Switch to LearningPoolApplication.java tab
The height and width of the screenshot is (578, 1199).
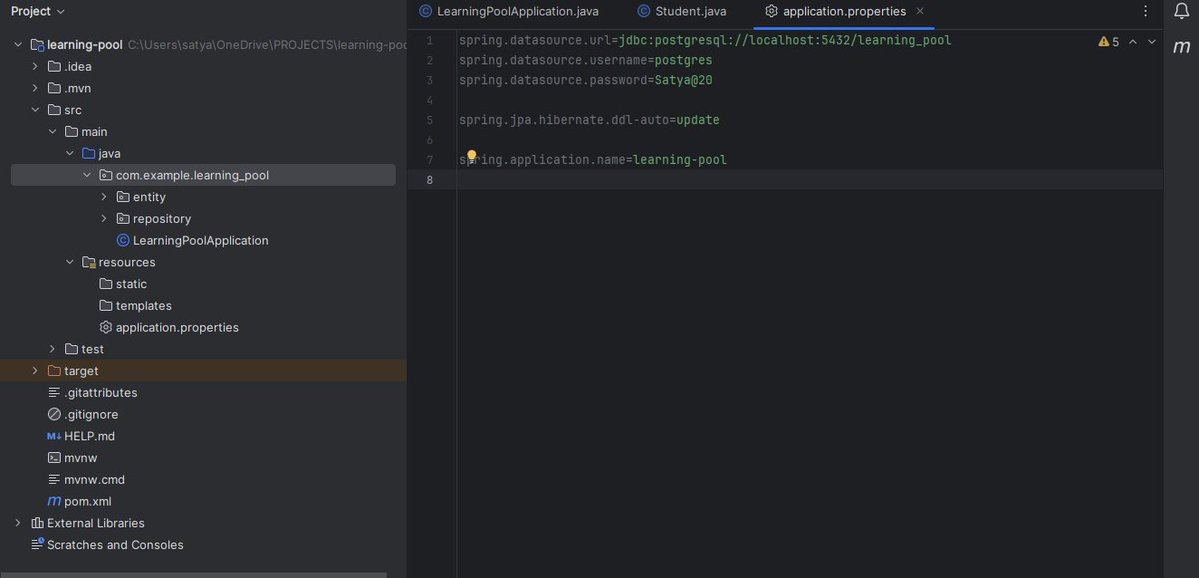[509, 11]
